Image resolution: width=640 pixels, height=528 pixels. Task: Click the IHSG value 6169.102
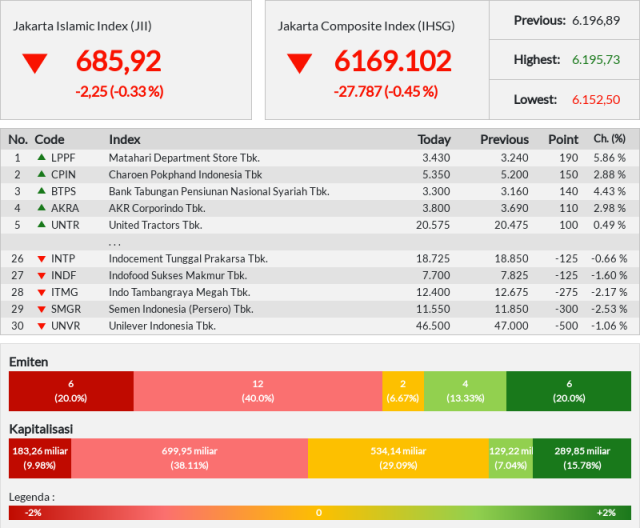(x=393, y=61)
